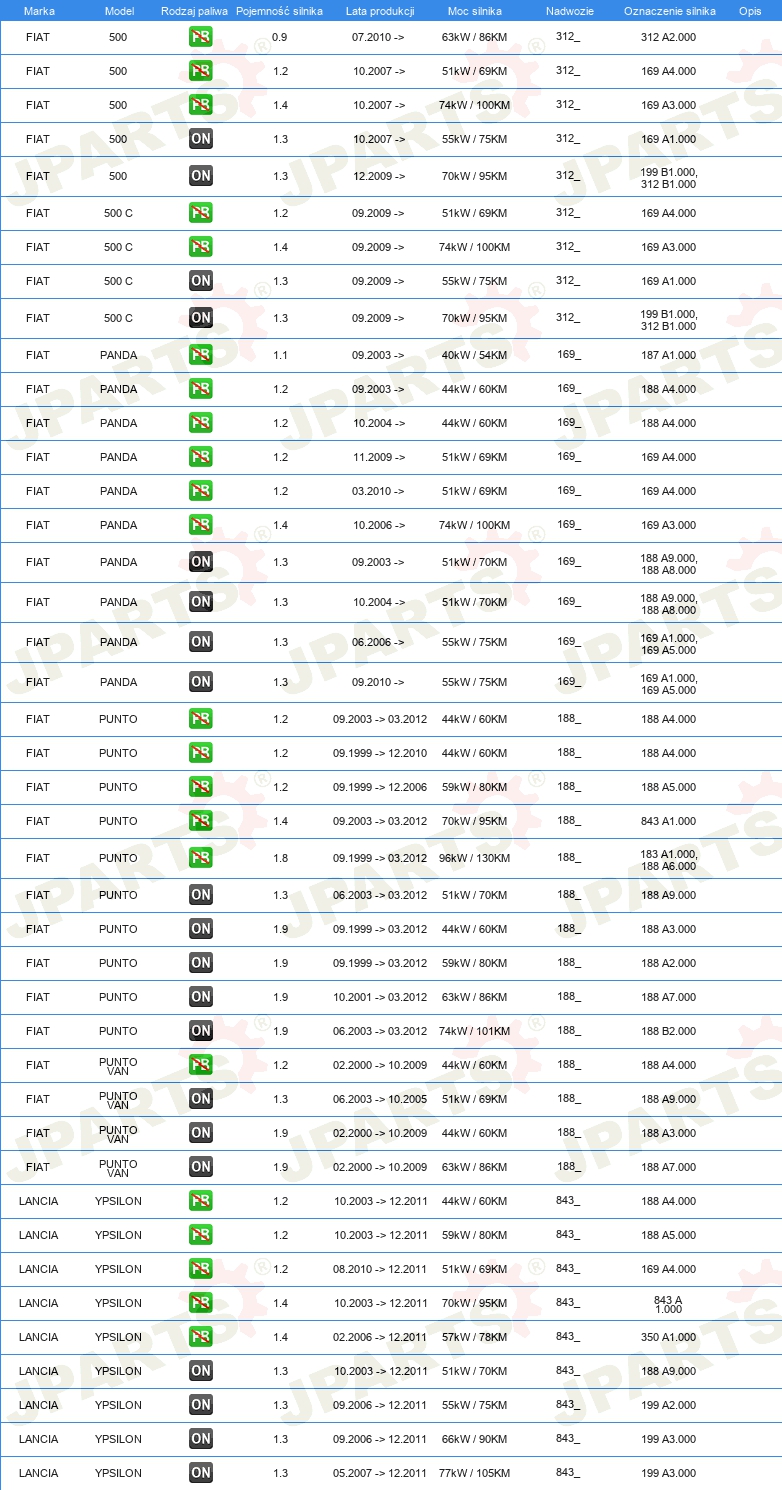Image resolution: width=782 pixels, height=1490 pixels.
Task: Click petrol fuel icon in FIAT 500 0.9 row
Action: 201,37
